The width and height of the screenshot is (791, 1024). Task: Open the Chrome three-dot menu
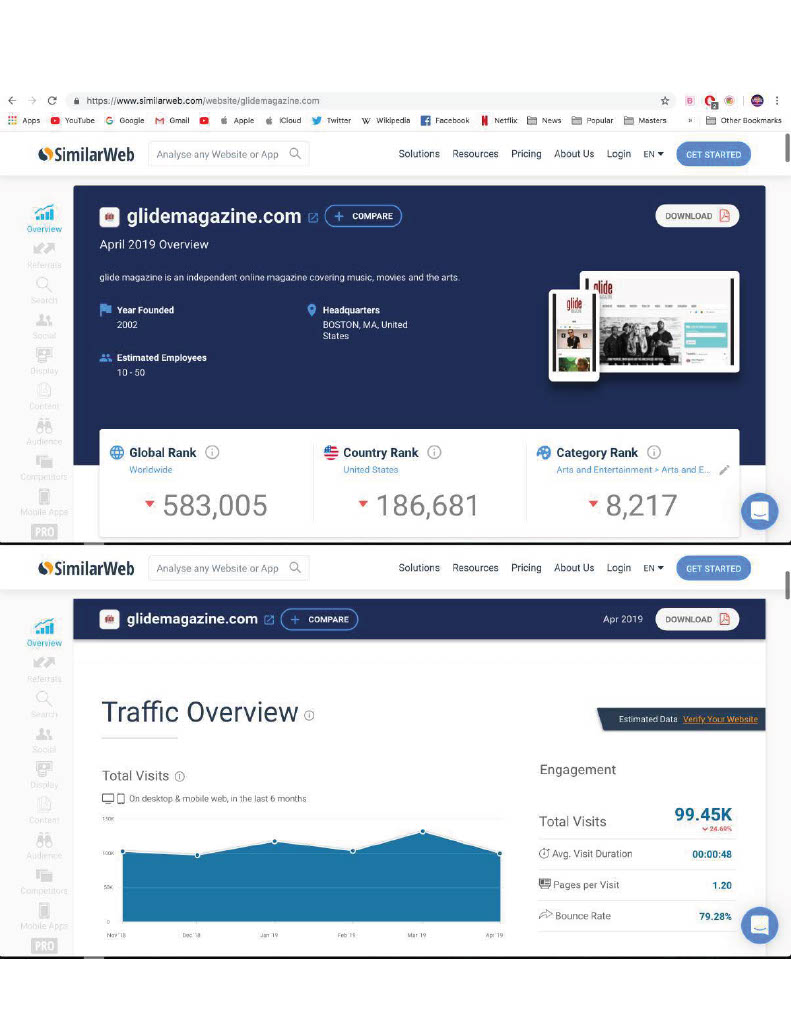[777, 101]
